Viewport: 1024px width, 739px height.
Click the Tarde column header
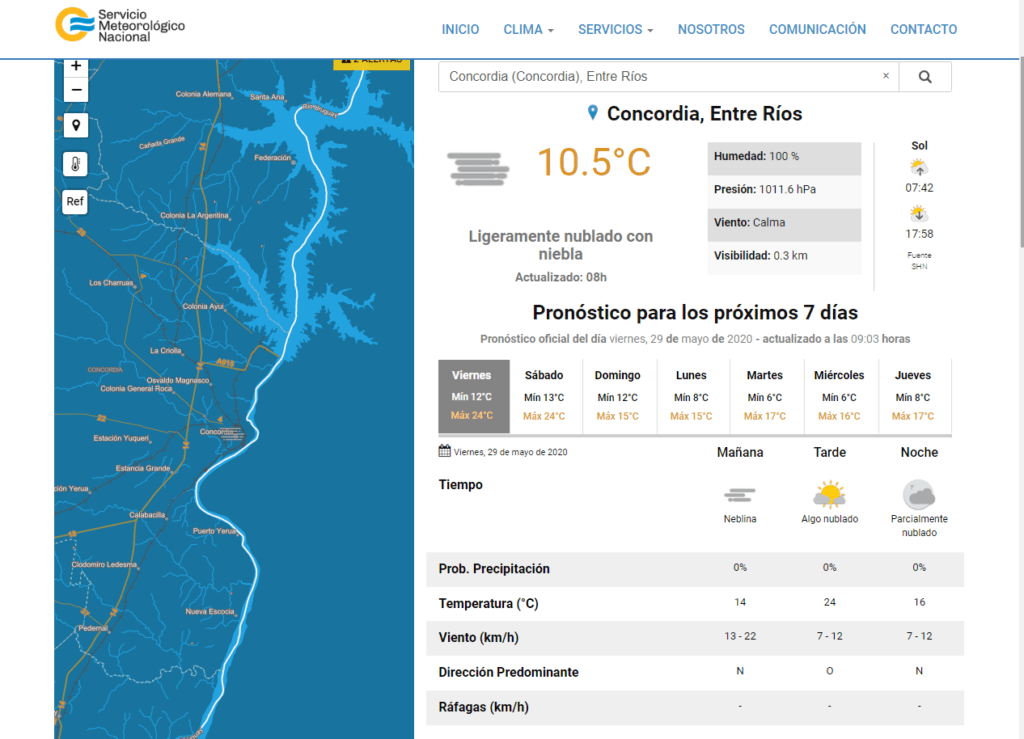pyautogui.click(x=829, y=452)
